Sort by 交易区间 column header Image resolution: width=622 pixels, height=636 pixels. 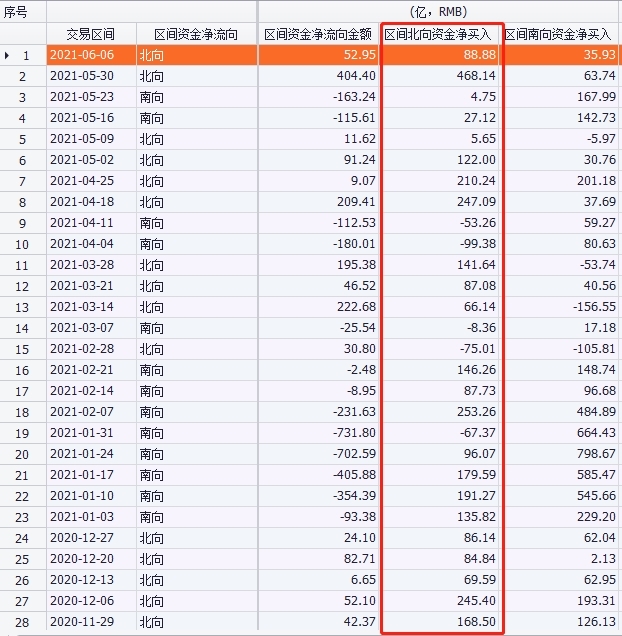(x=91, y=34)
